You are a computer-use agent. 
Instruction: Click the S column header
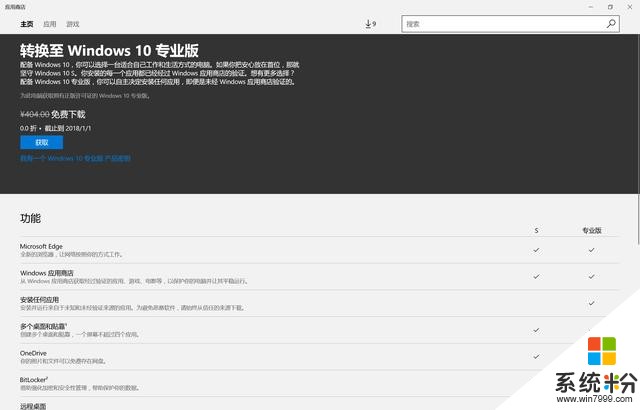pyautogui.click(x=536, y=230)
